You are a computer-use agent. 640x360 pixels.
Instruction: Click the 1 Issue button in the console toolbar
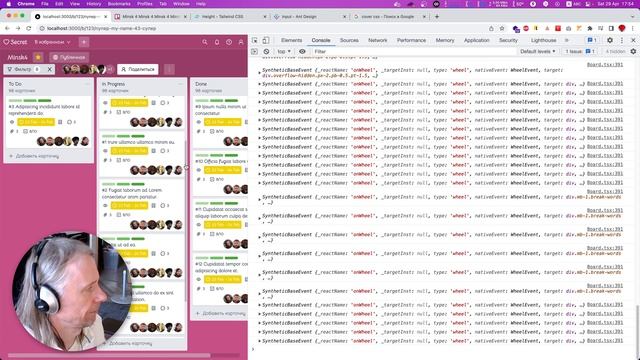(580, 51)
